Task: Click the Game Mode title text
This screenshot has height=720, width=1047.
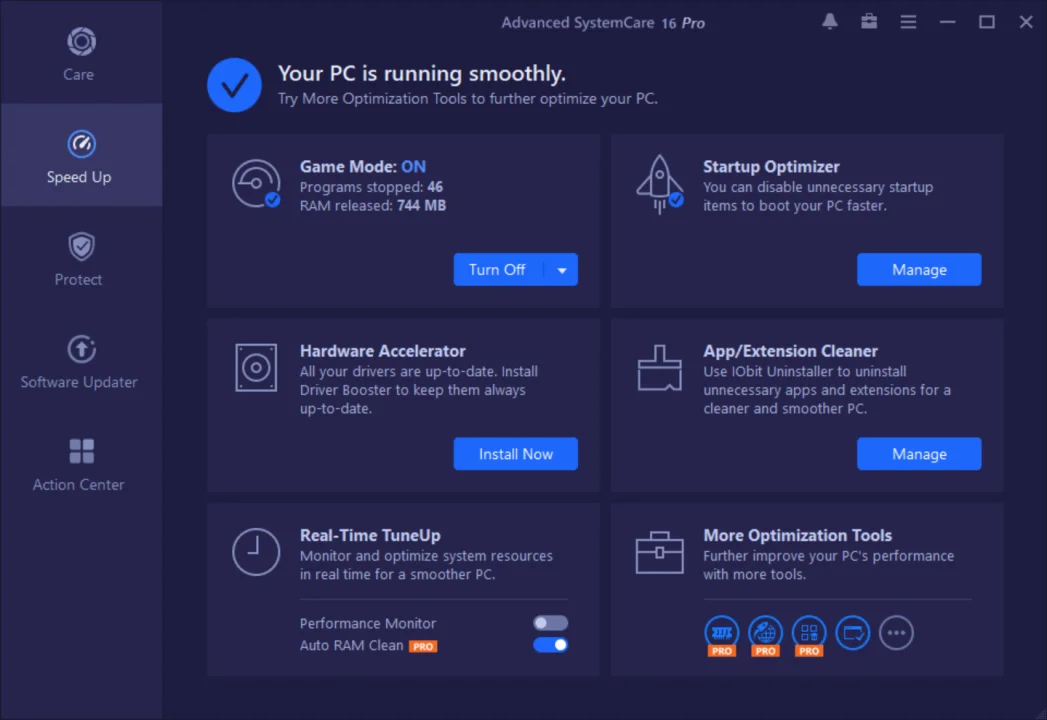Action: click(x=363, y=166)
